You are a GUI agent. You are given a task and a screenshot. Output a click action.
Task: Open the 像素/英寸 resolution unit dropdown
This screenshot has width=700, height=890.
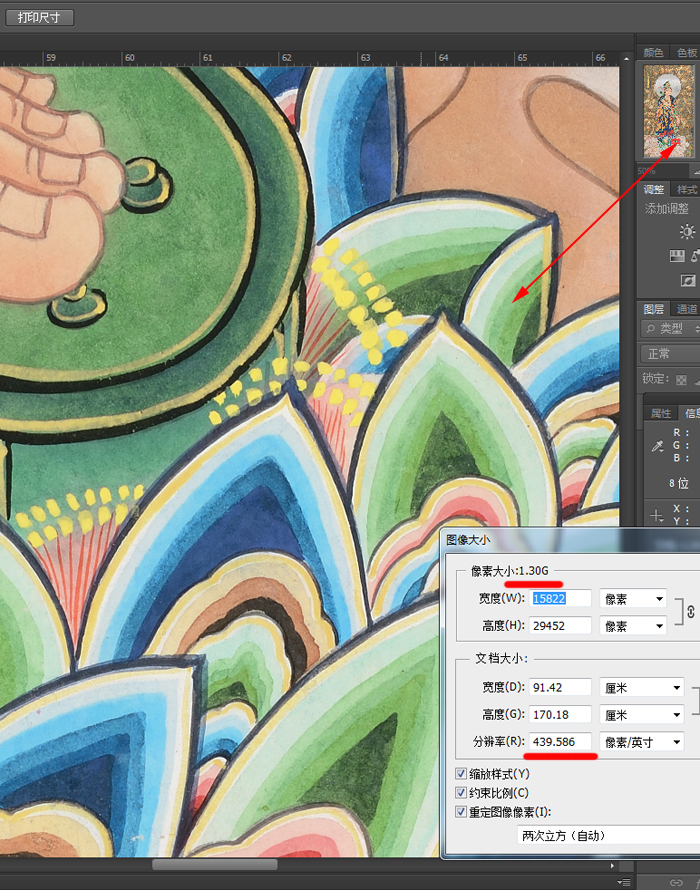(642, 742)
